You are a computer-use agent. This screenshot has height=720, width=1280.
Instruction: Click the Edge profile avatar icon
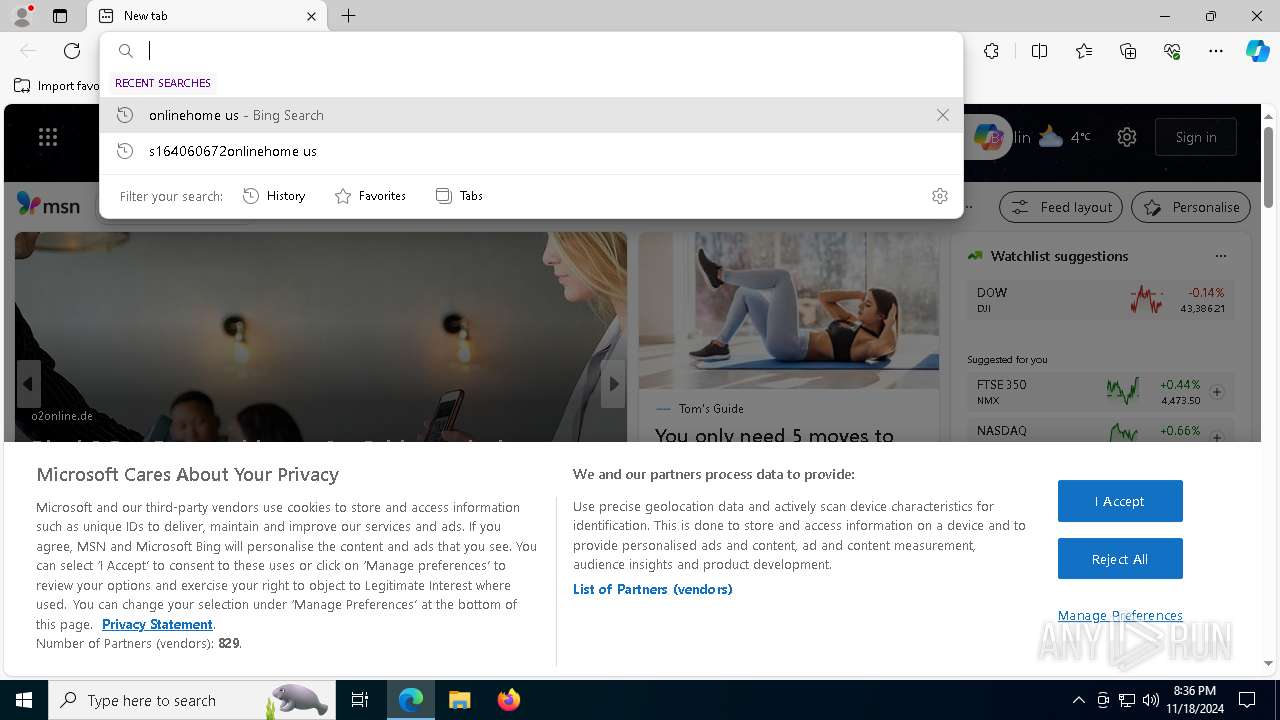[x=22, y=16]
